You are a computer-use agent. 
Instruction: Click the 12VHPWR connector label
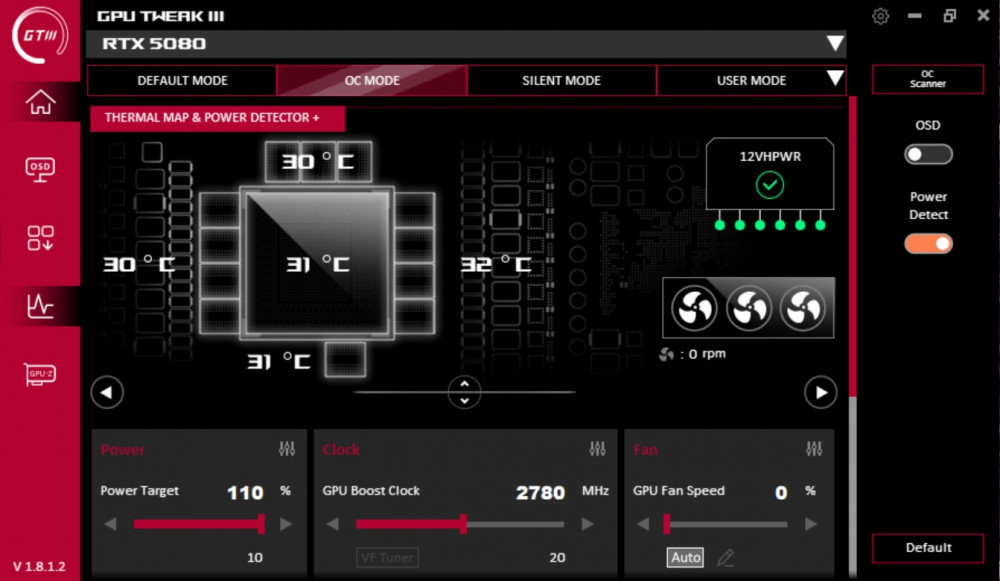coord(770,157)
